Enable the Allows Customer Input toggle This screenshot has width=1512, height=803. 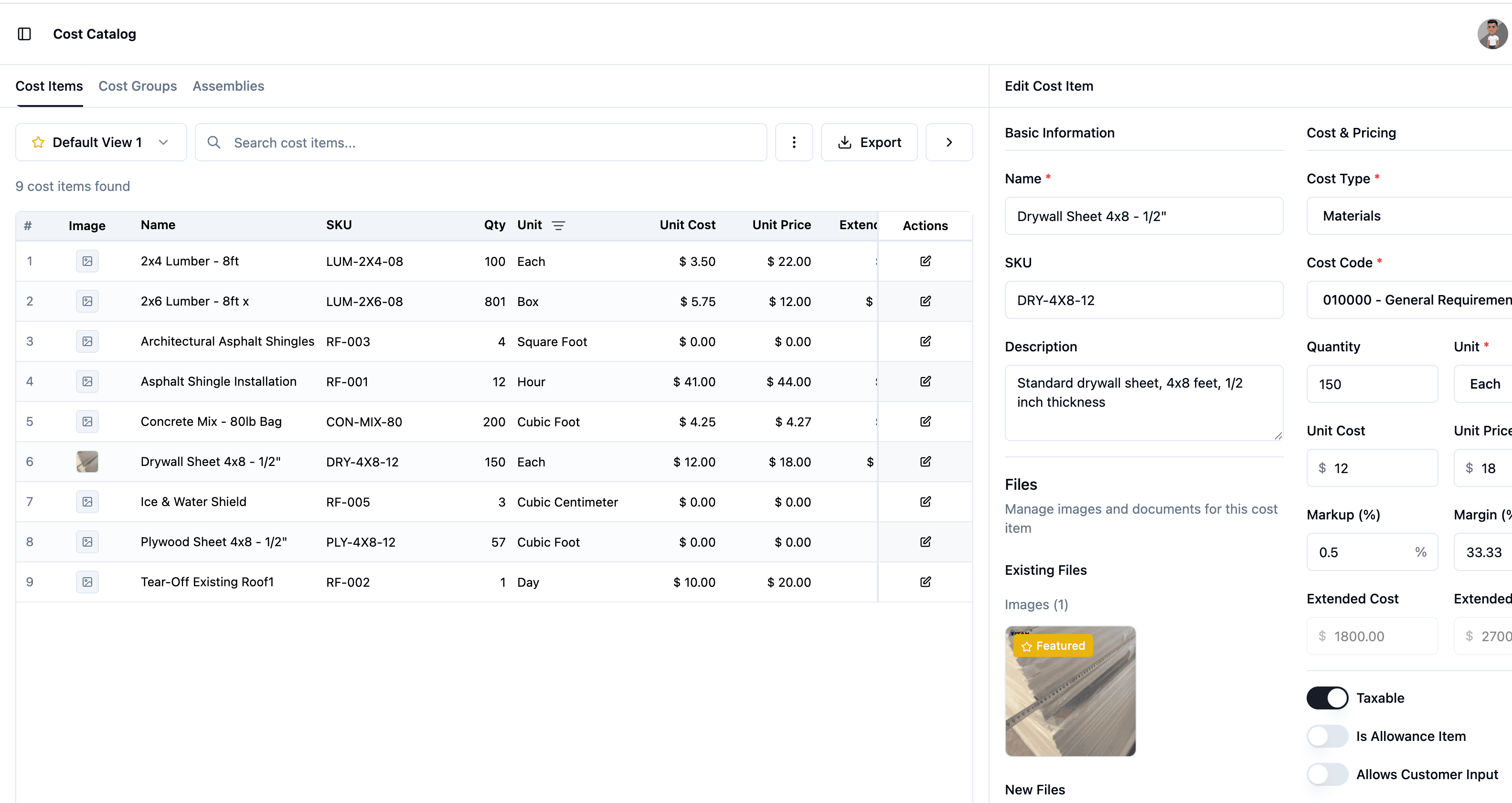coord(1327,774)
